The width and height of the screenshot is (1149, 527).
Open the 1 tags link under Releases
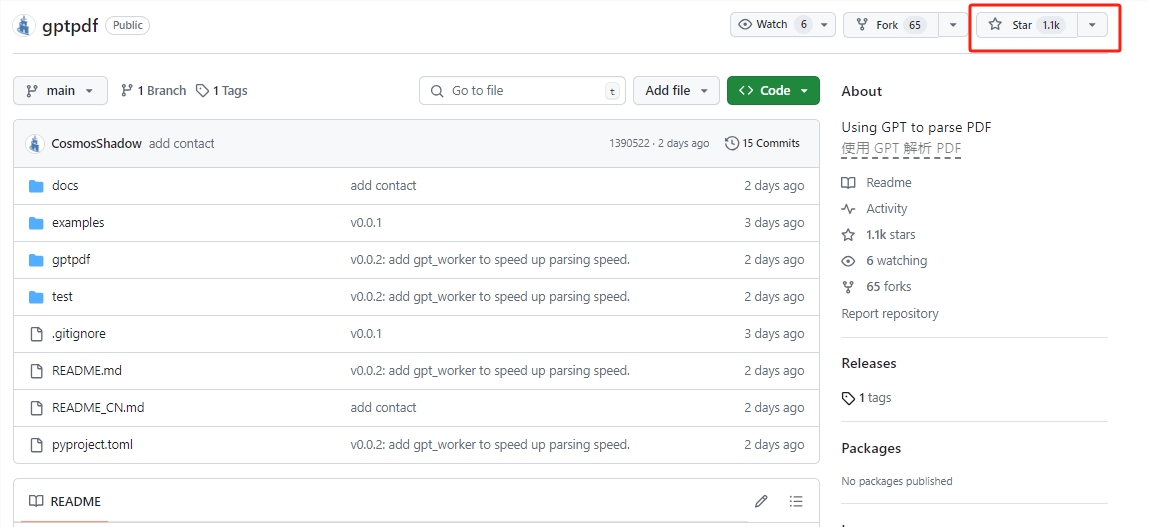866,398
